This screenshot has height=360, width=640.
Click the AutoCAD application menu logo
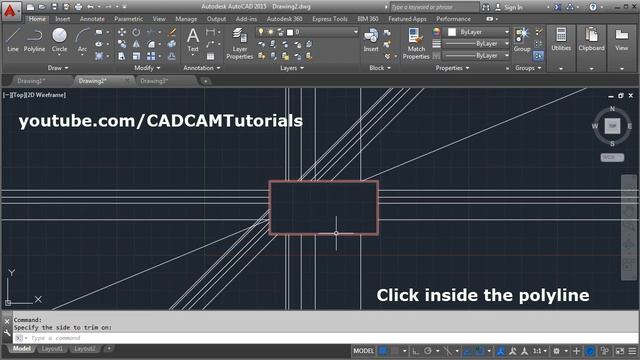pos(10,11)
